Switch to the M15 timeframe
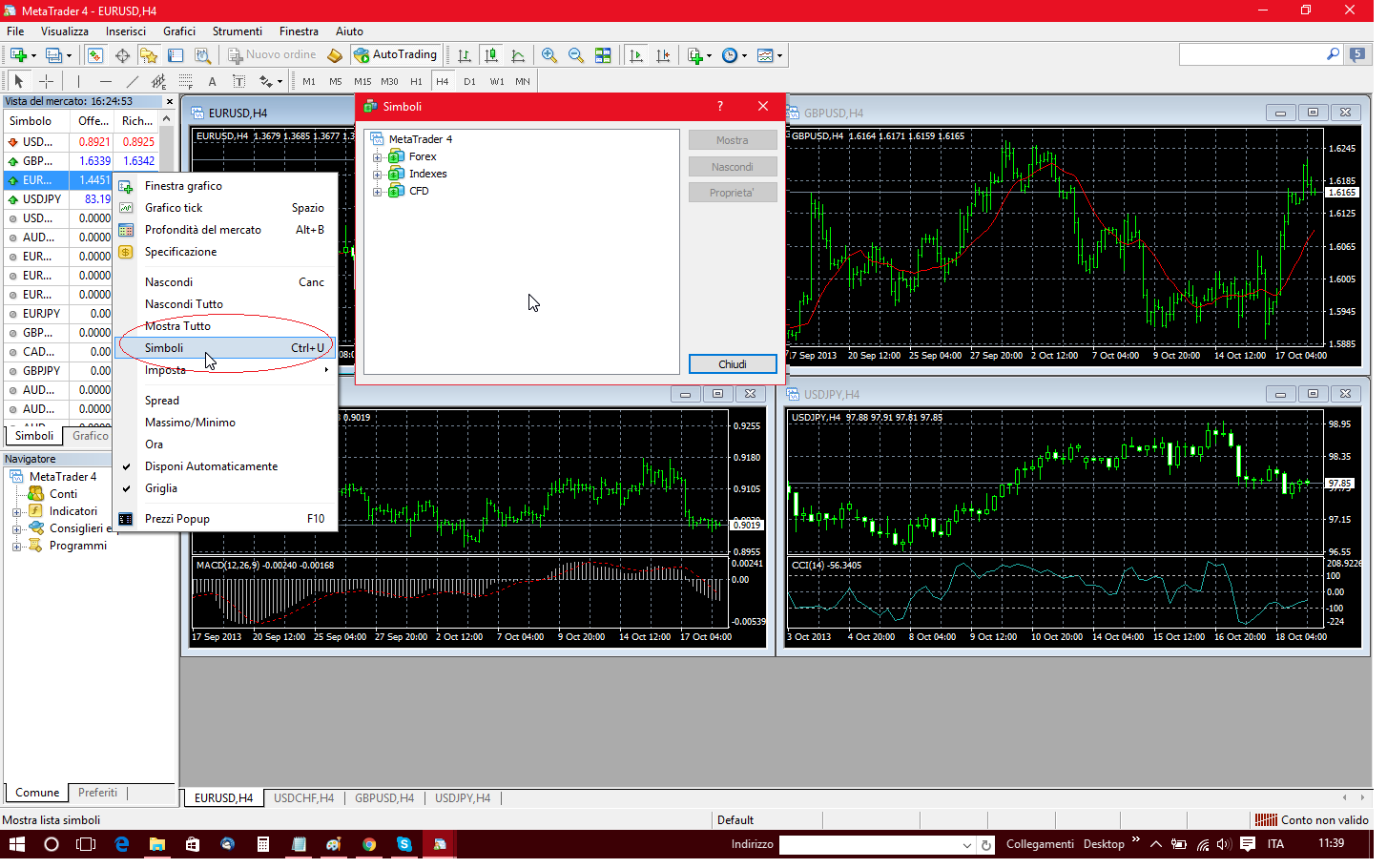 pyautogui.click(x=362, y=81)
